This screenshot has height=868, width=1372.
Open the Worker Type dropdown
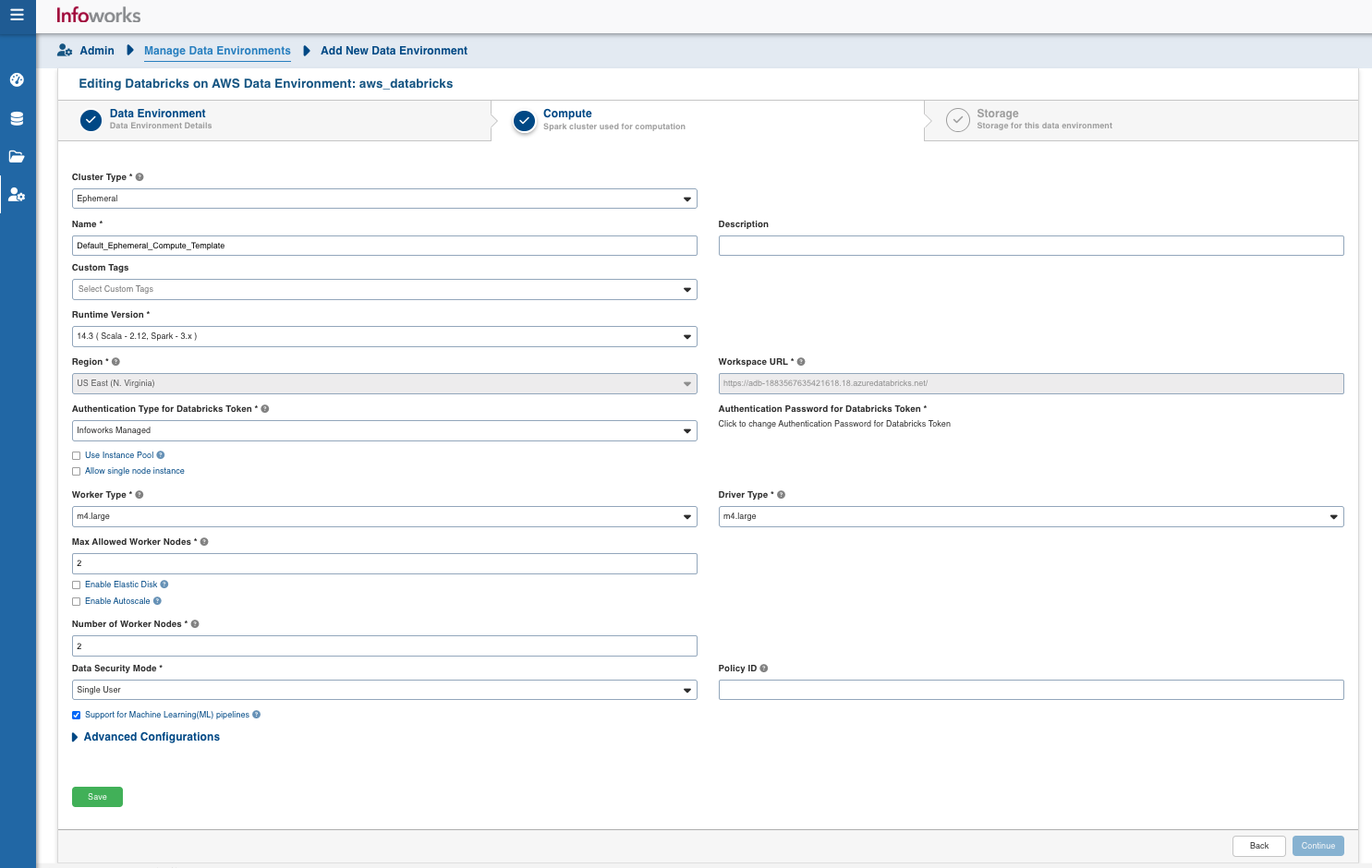384,516
